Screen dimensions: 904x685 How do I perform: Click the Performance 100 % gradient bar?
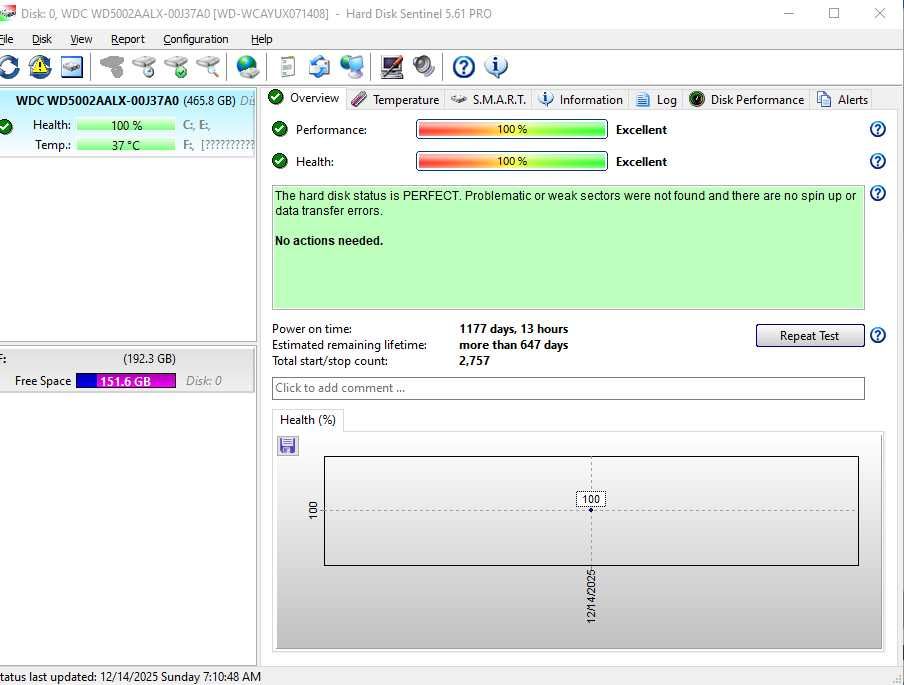tap(511, 129)
